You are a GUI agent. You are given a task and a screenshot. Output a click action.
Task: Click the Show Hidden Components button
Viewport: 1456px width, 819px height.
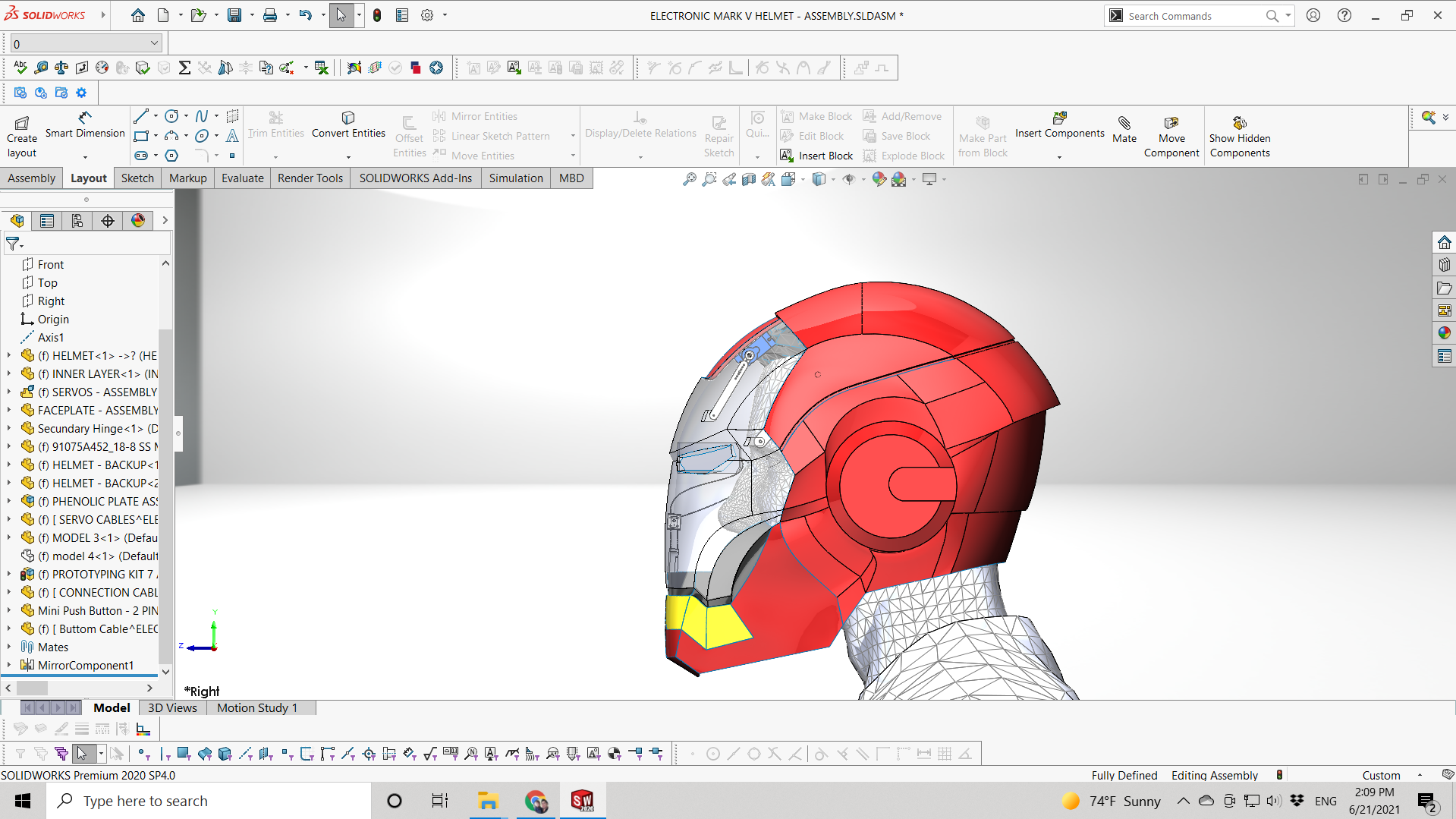click(1239, 129)
